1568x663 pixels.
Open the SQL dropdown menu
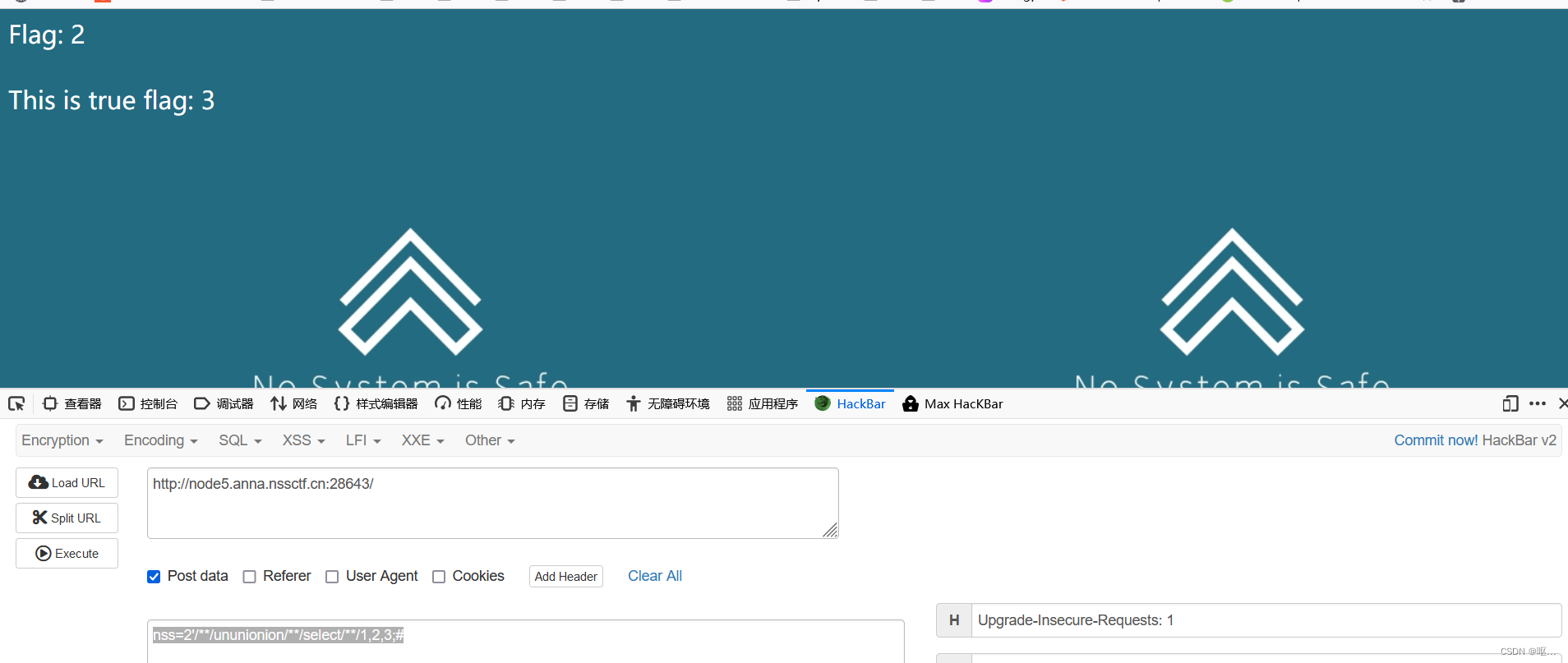240,440
